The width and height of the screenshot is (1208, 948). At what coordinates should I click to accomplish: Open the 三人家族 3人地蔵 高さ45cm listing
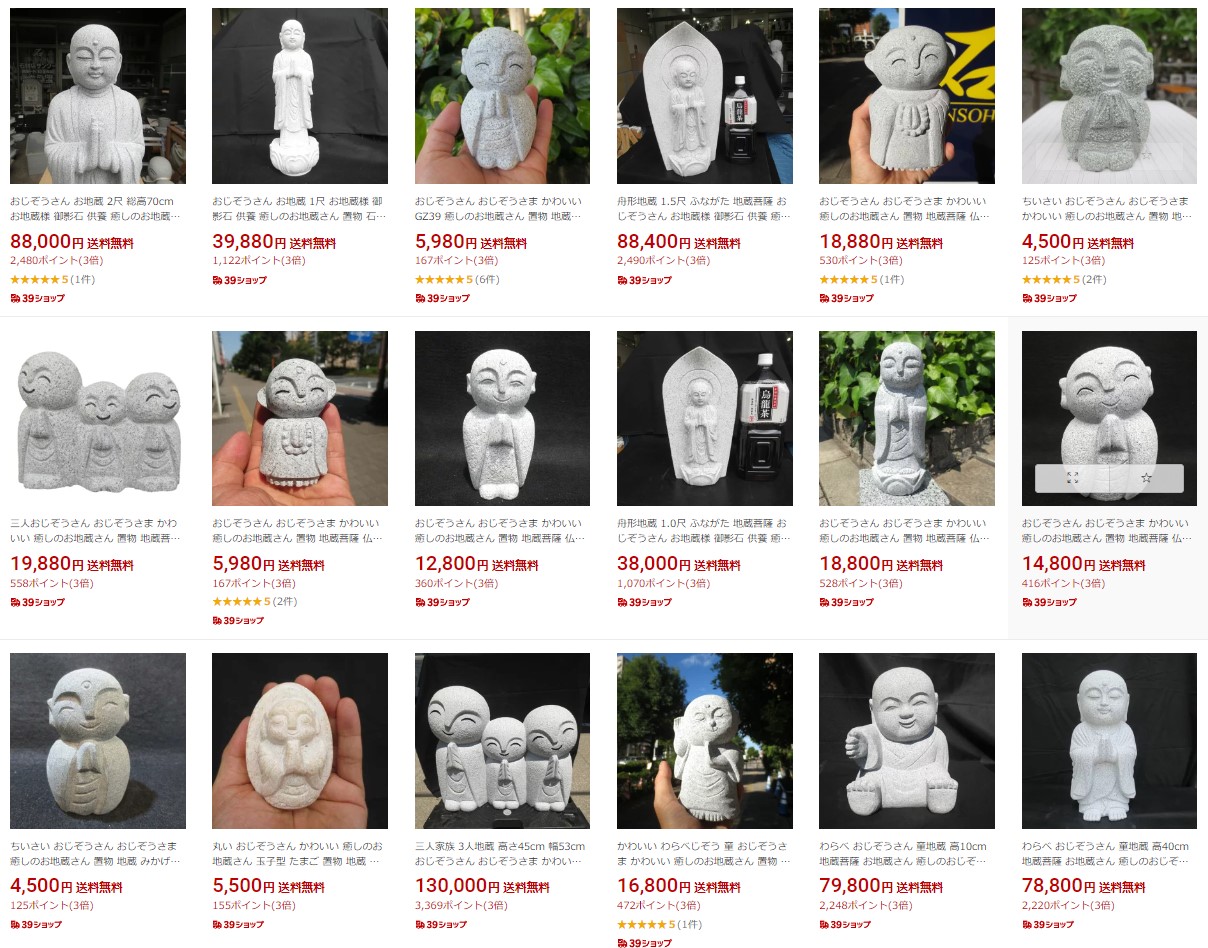tap(502, 853)
